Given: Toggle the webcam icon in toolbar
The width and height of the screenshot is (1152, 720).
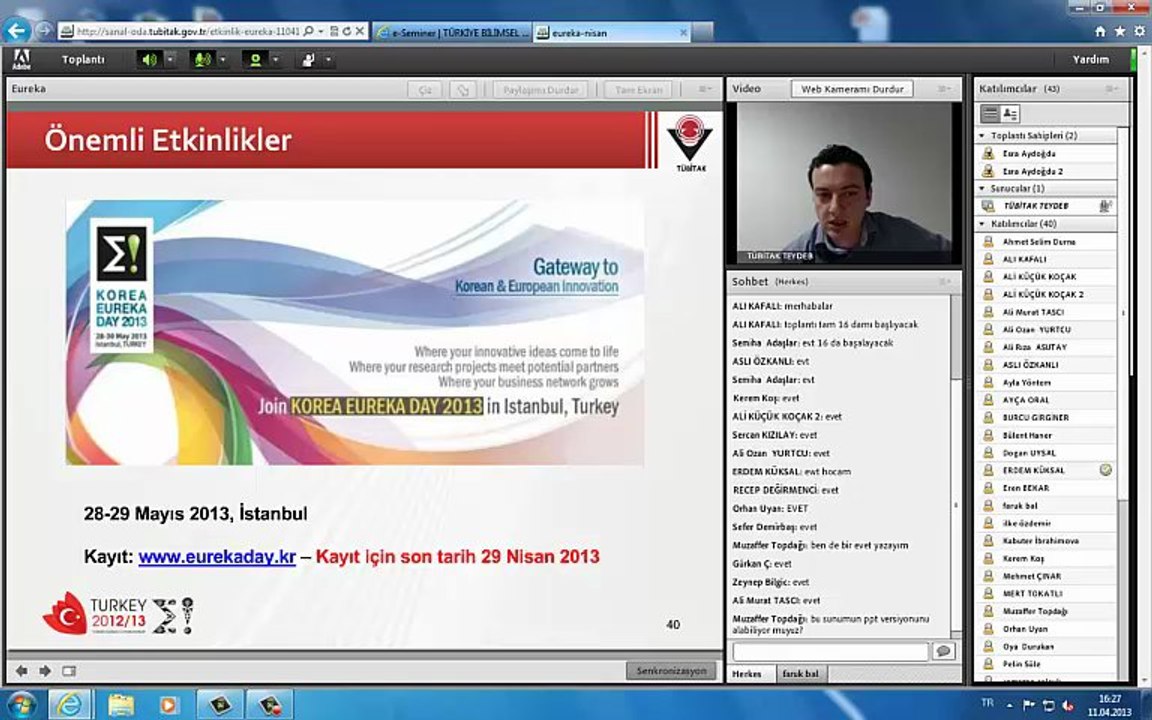Looking at the screenshot, I should (x=255, y=60).
